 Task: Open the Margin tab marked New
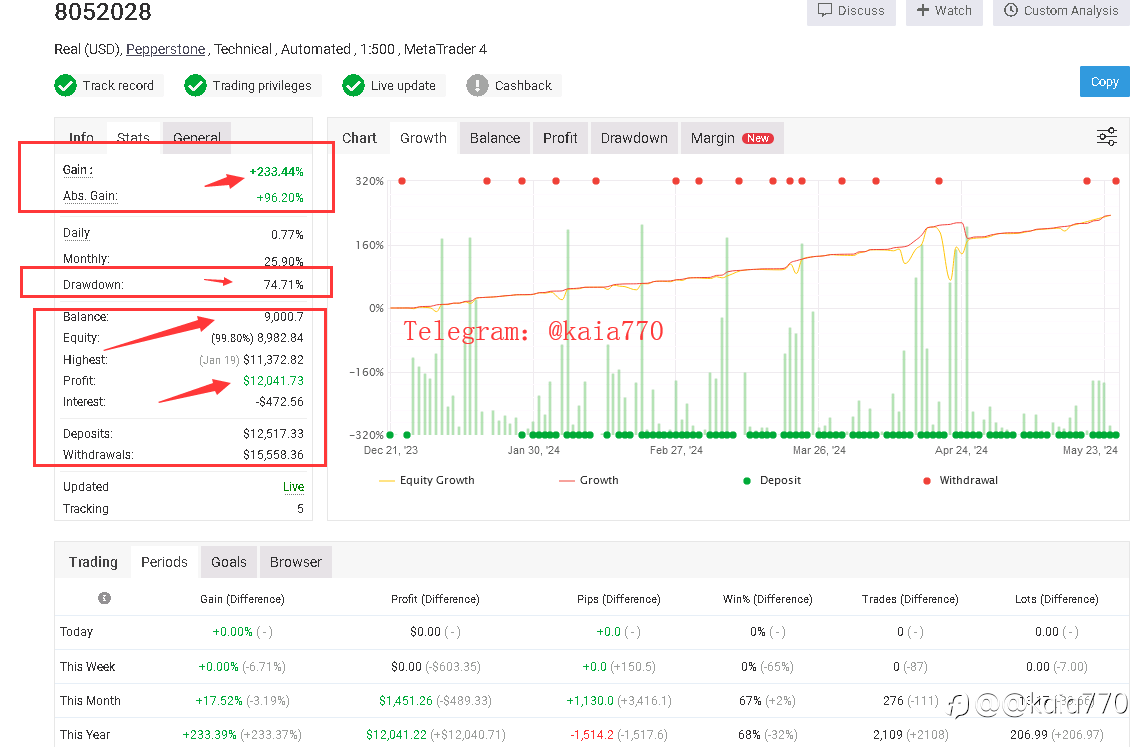(732, 138)
